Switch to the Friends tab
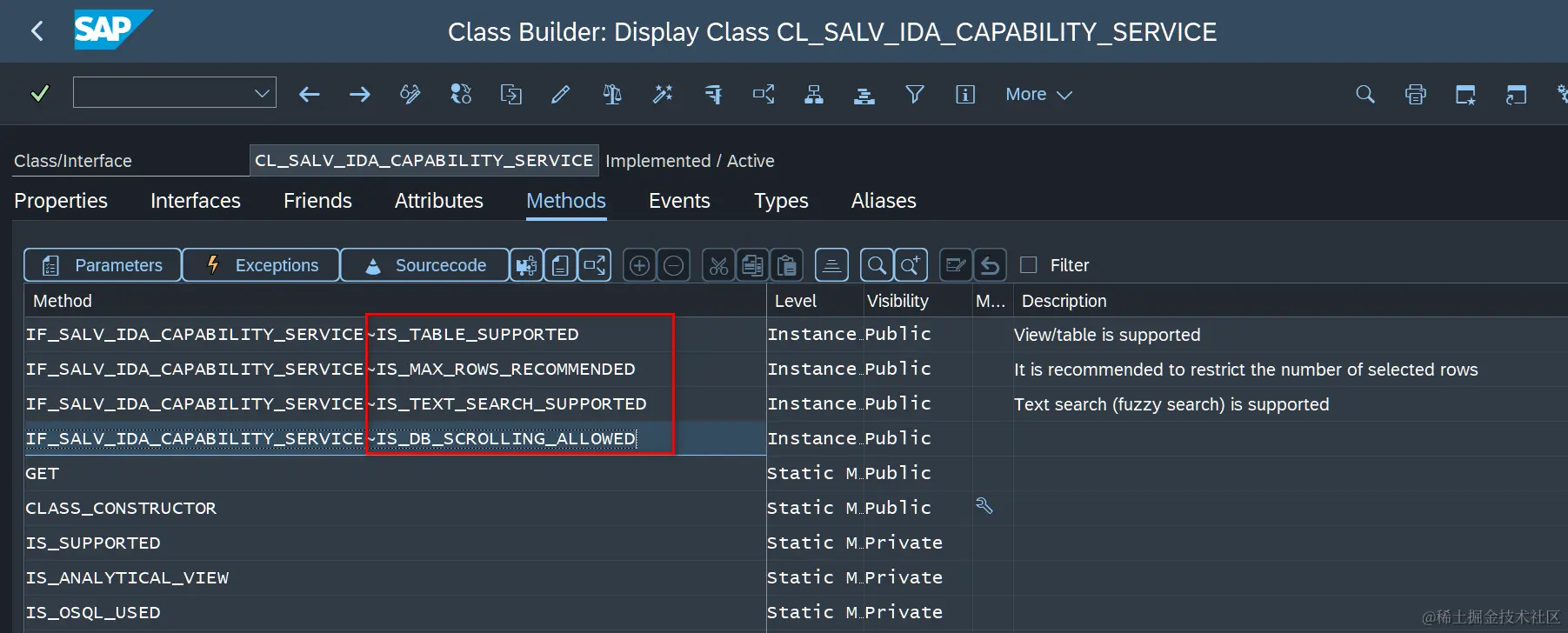Screen dimensions: 1568x633 317,201
